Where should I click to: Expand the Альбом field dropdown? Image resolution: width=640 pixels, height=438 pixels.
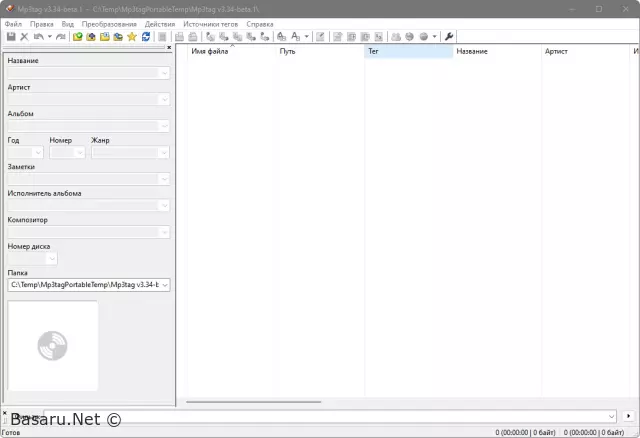pos(164,126)
